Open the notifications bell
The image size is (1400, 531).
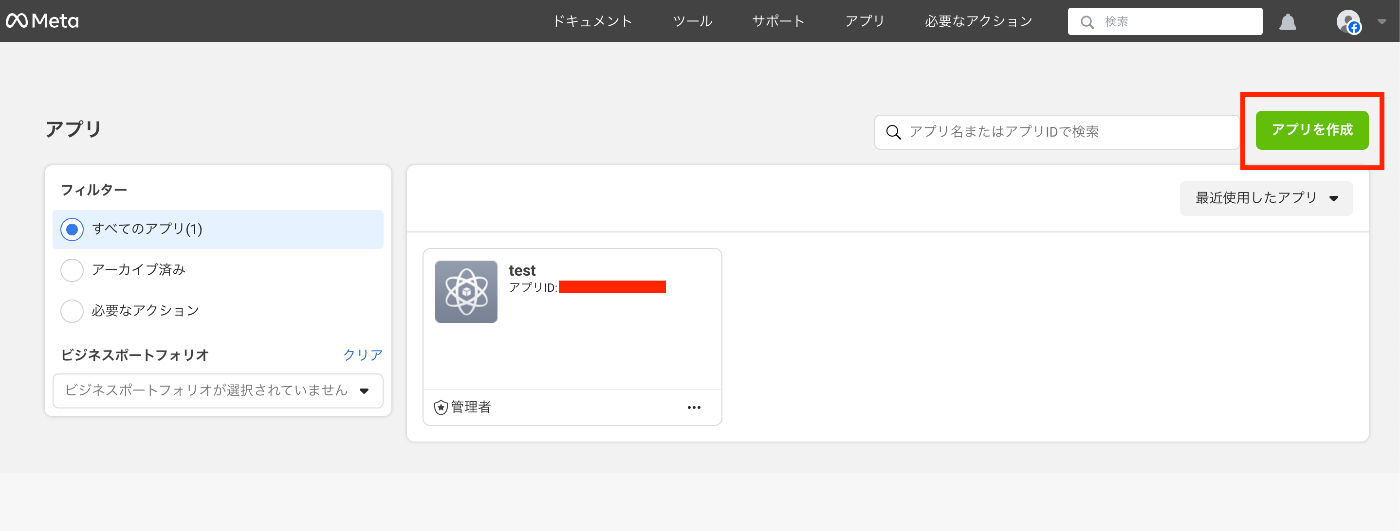[1288, 22]
